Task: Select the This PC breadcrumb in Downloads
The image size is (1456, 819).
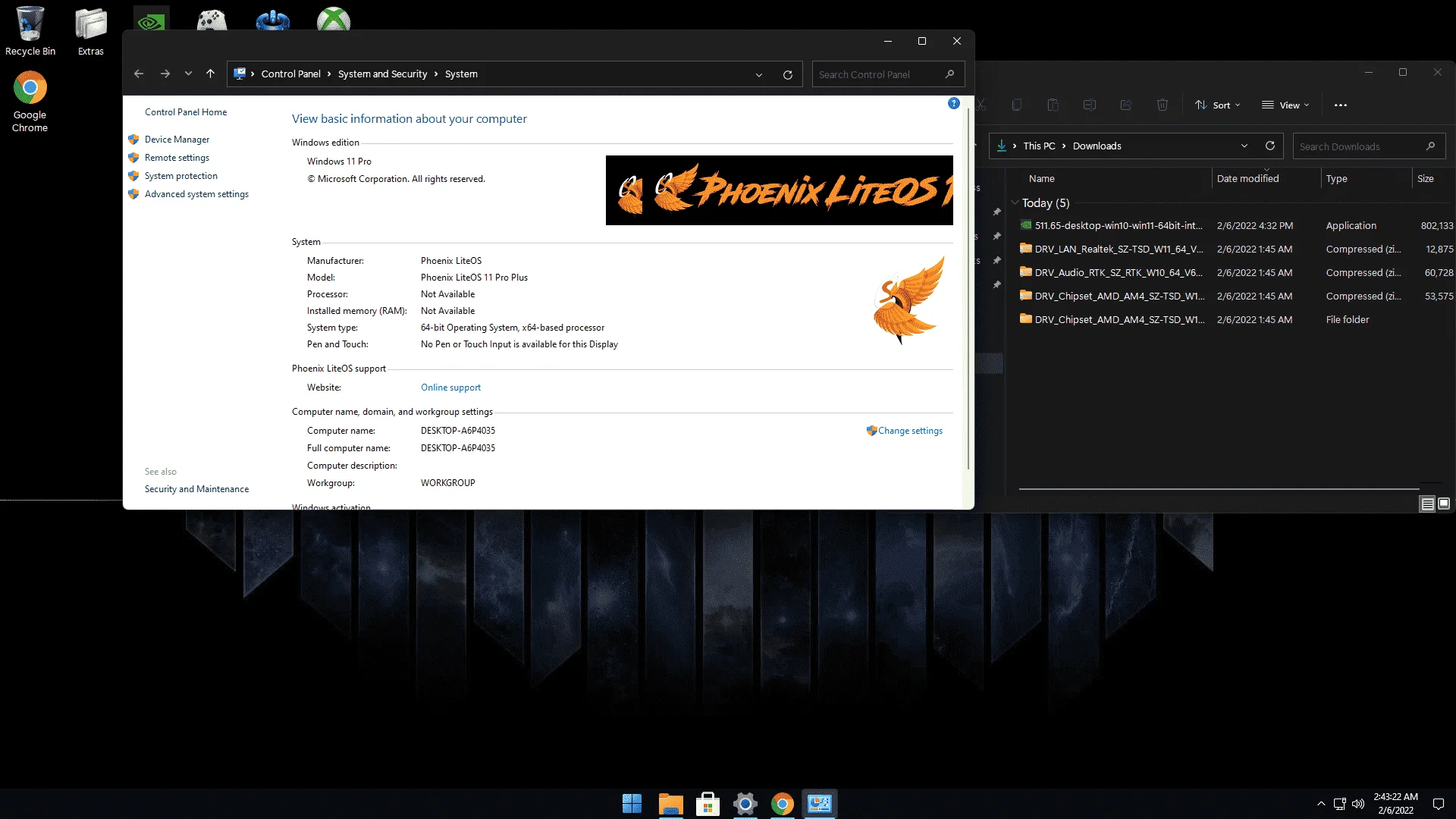Action: [x=1039, y=146]
